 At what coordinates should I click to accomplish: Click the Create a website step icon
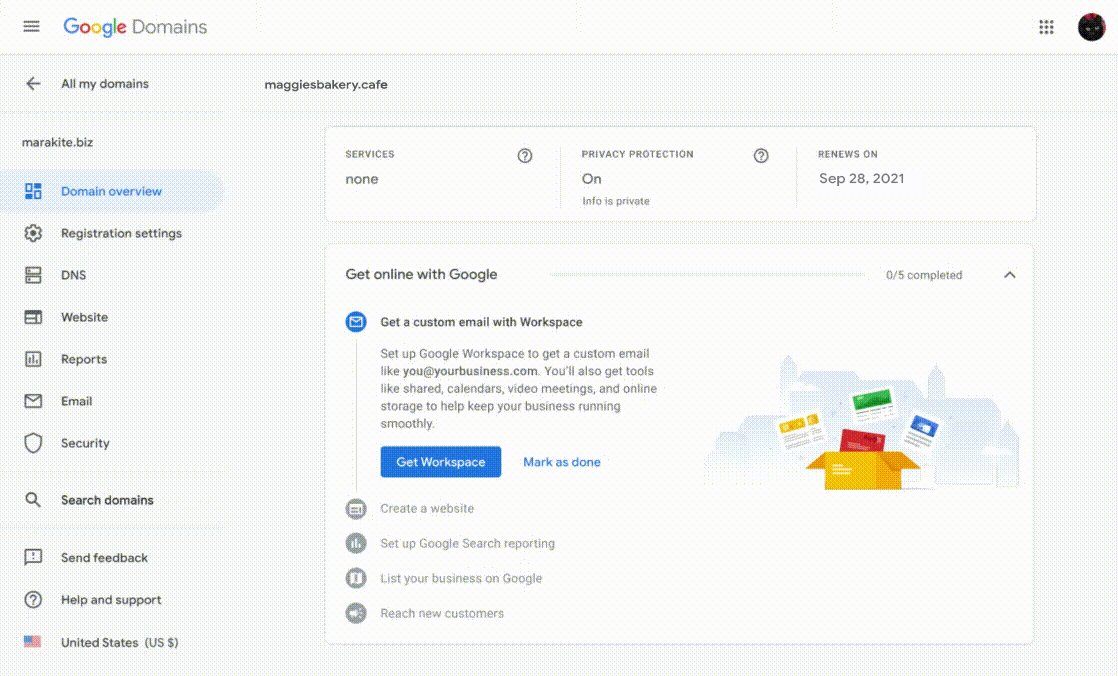[x=356, y=509]
